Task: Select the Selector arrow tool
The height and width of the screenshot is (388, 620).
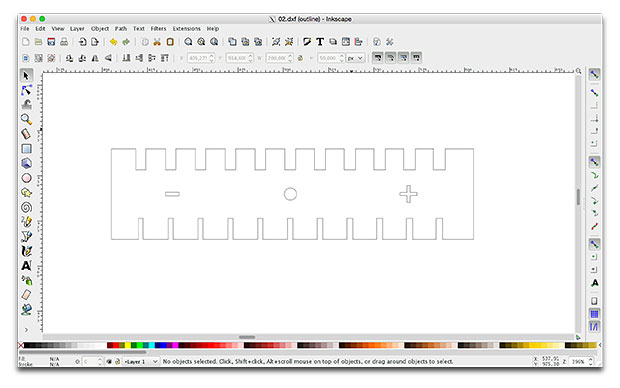Action: pos(26,75)
